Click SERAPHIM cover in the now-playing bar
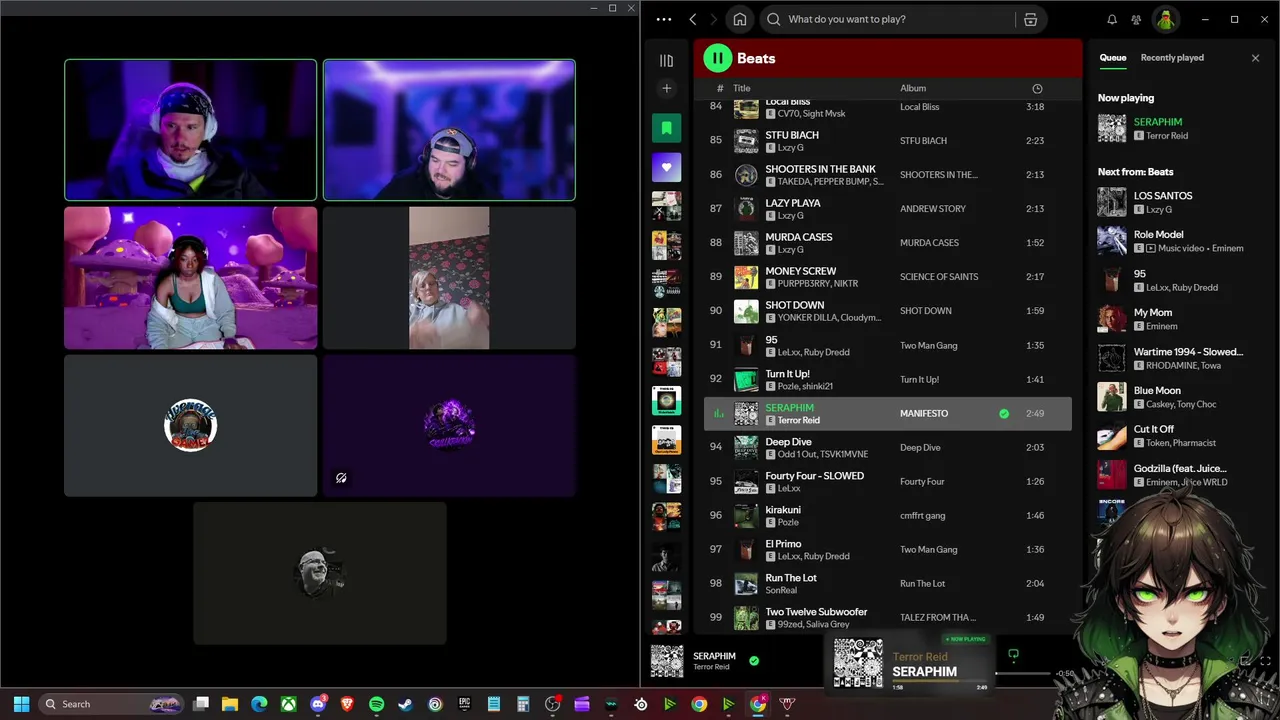The height and width of the screenshot is (720, 1280). [667, 661]
